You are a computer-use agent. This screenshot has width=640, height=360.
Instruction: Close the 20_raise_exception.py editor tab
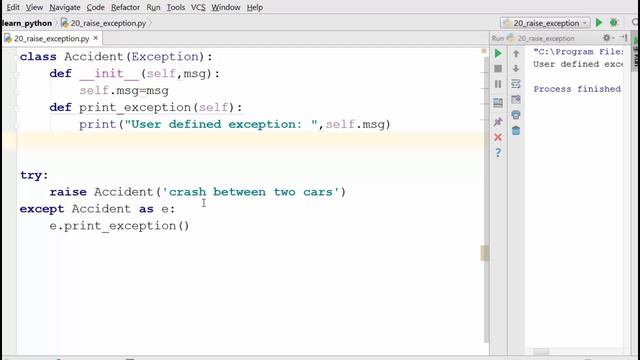click(96, 38)
